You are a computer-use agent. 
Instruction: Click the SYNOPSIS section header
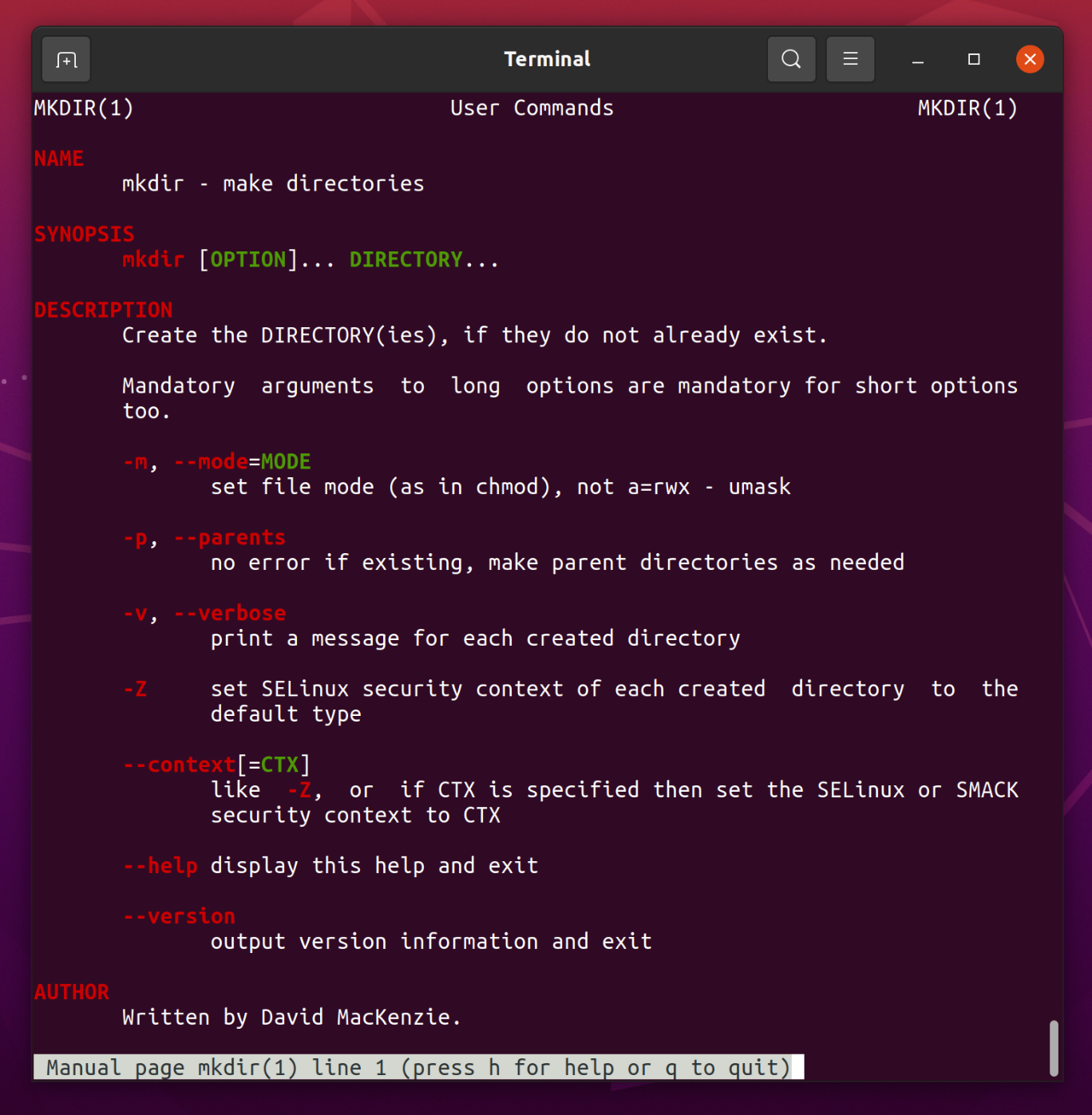pyautogui.click(x=84, y=234)
